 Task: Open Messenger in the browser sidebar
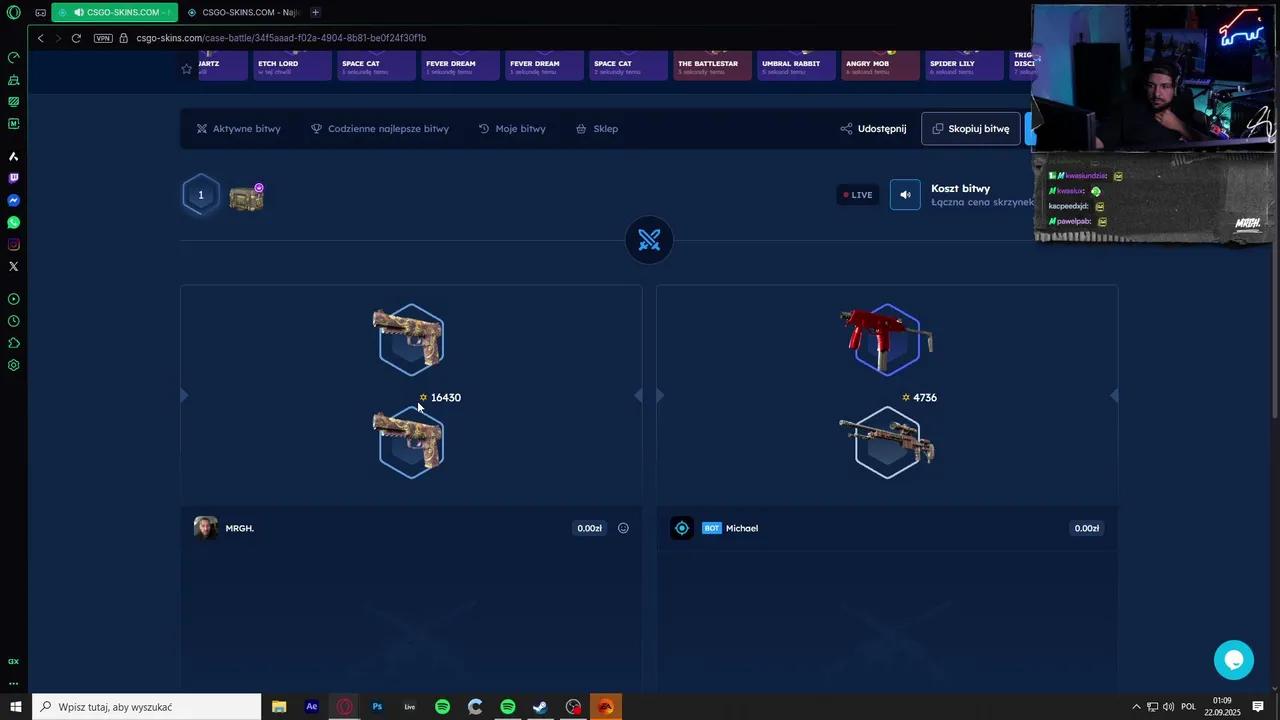click(x=13, y=200)
